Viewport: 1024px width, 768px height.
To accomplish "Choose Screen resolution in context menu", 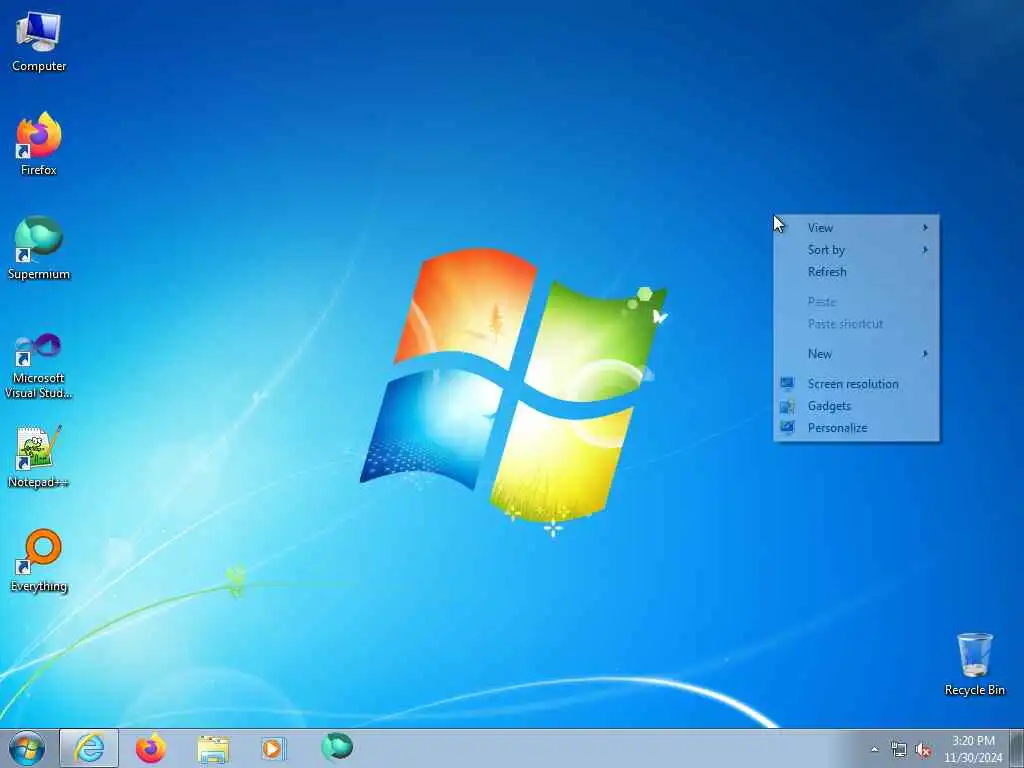I will click(856, 384).
